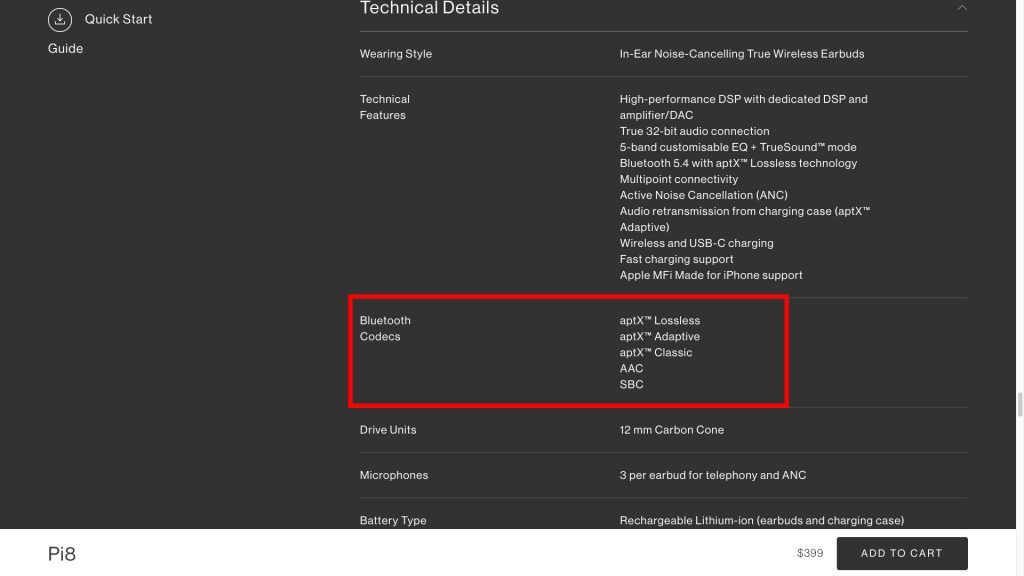Click the page scrollbar thumb
Image resolution: width=1024 pixels, height=576 pixels.
1019,404
